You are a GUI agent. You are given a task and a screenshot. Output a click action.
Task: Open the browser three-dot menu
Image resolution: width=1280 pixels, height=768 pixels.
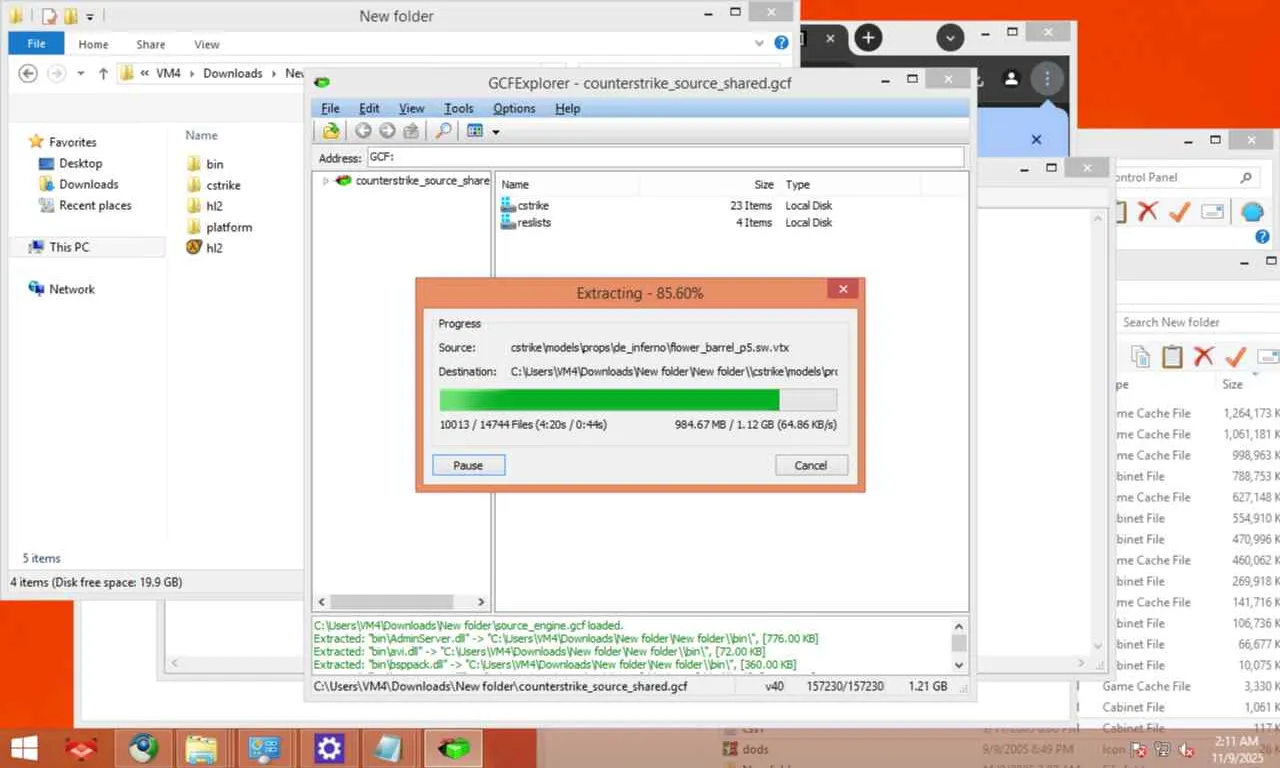[1046, 78]
